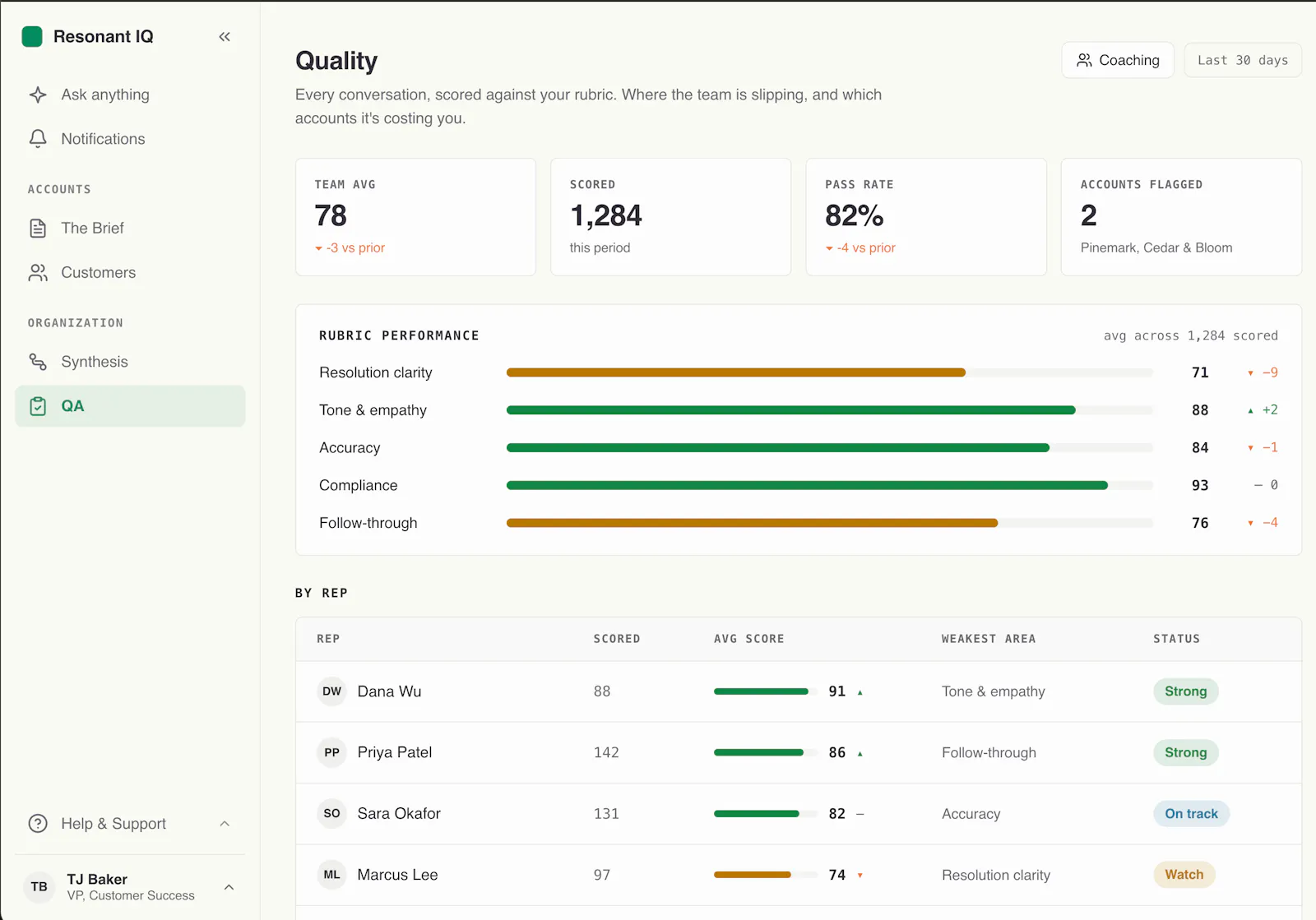Click The Brief document icon
1316x920 pixels.
[38, 228]
